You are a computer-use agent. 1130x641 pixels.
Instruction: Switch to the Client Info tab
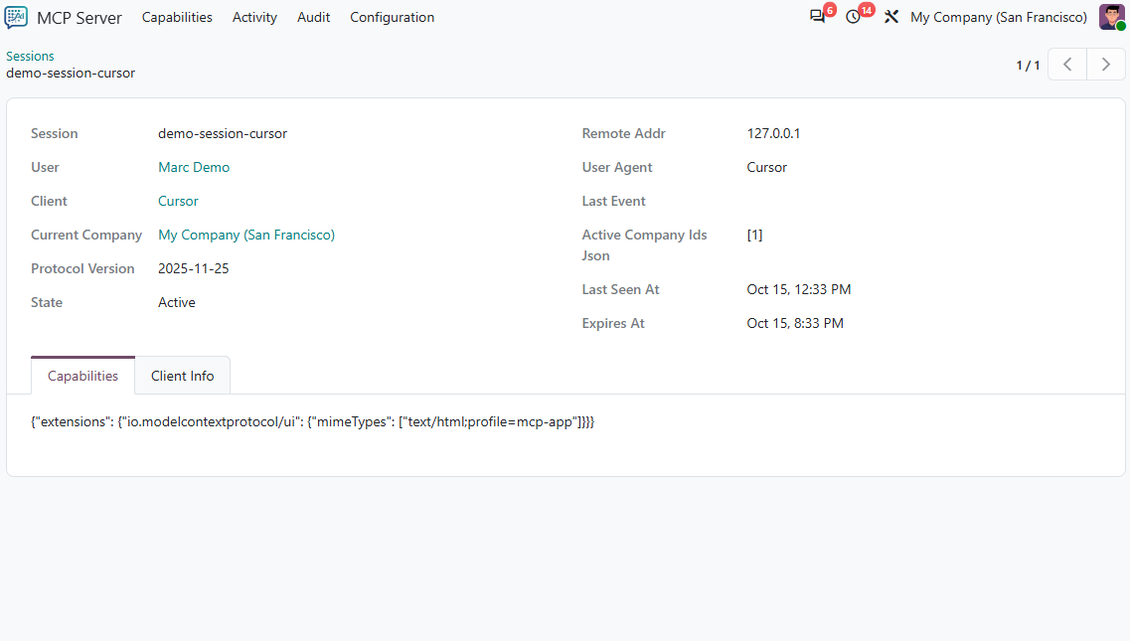pos(182,376)
